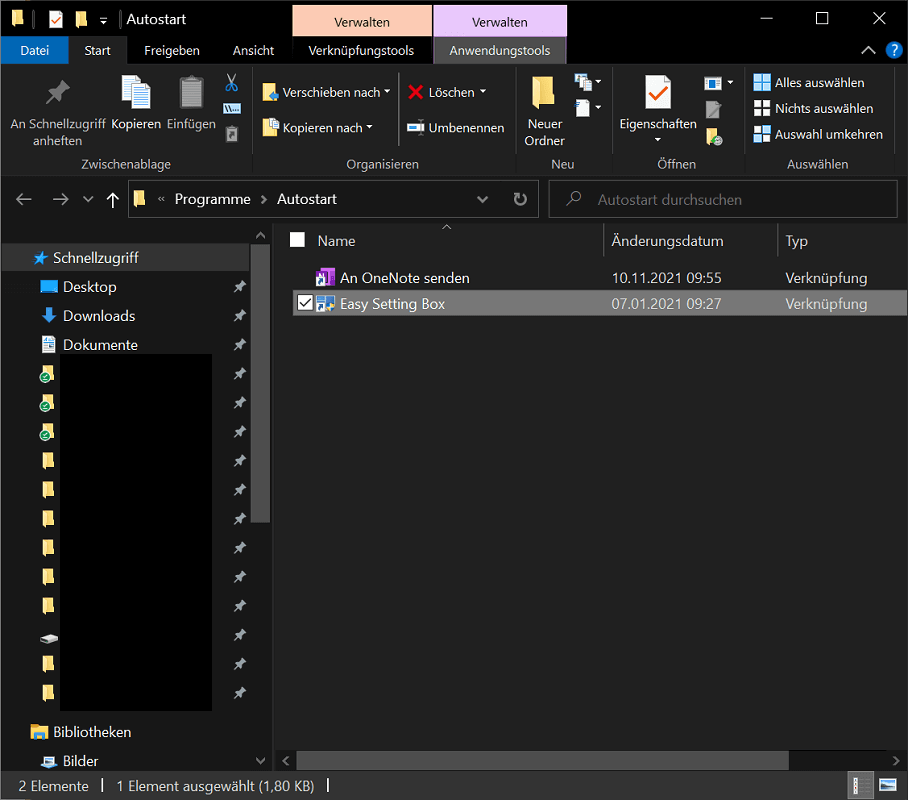Click the forward navigation arrow

pyautogui.click(x=60, y=199)
